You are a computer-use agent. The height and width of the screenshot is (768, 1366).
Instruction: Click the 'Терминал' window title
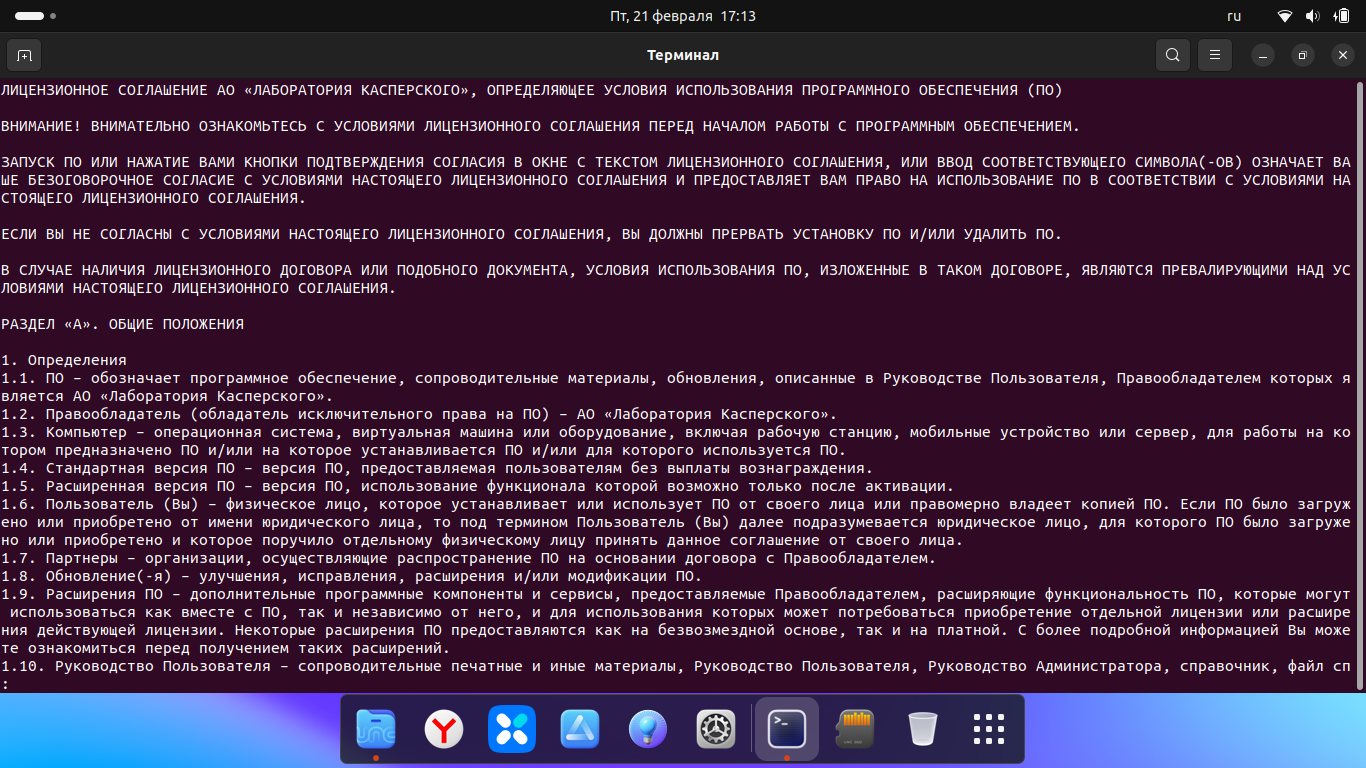tap(683, 55)
